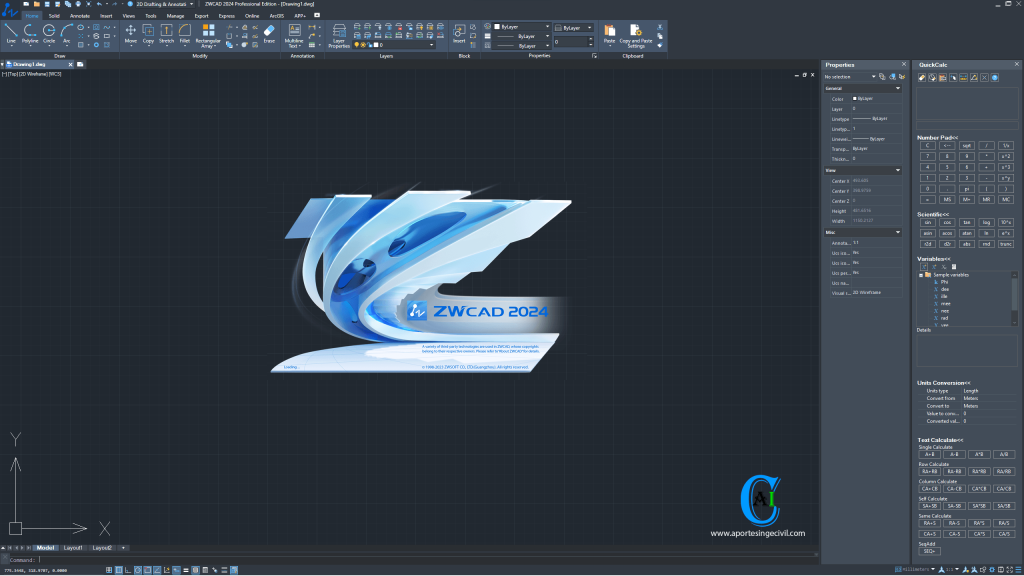Click the pi button in QuickCalc
Viewport: 1024px width, 576px height.
pyautogui.click(x=967, y=188)
